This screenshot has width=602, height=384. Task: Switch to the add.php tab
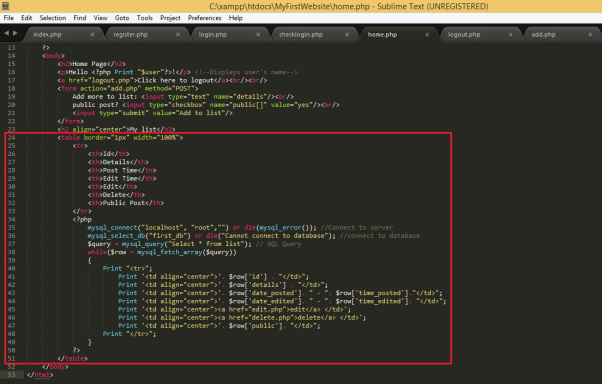click(x=543, y=35)
